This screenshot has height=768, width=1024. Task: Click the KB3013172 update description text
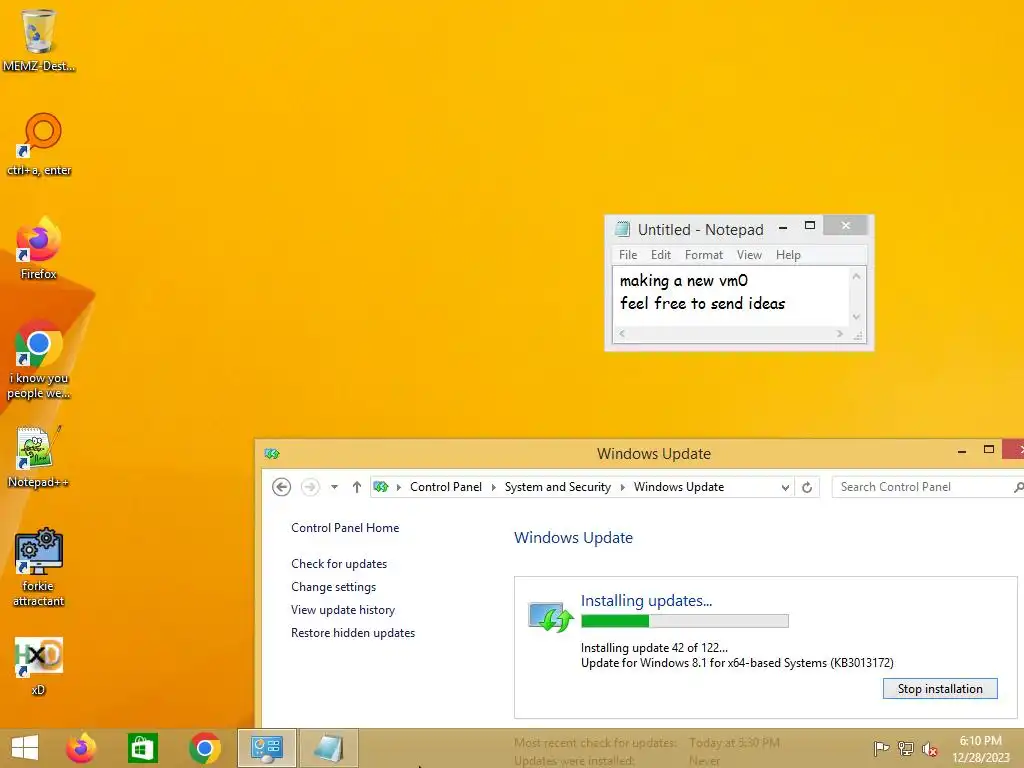tap(737, 663)
